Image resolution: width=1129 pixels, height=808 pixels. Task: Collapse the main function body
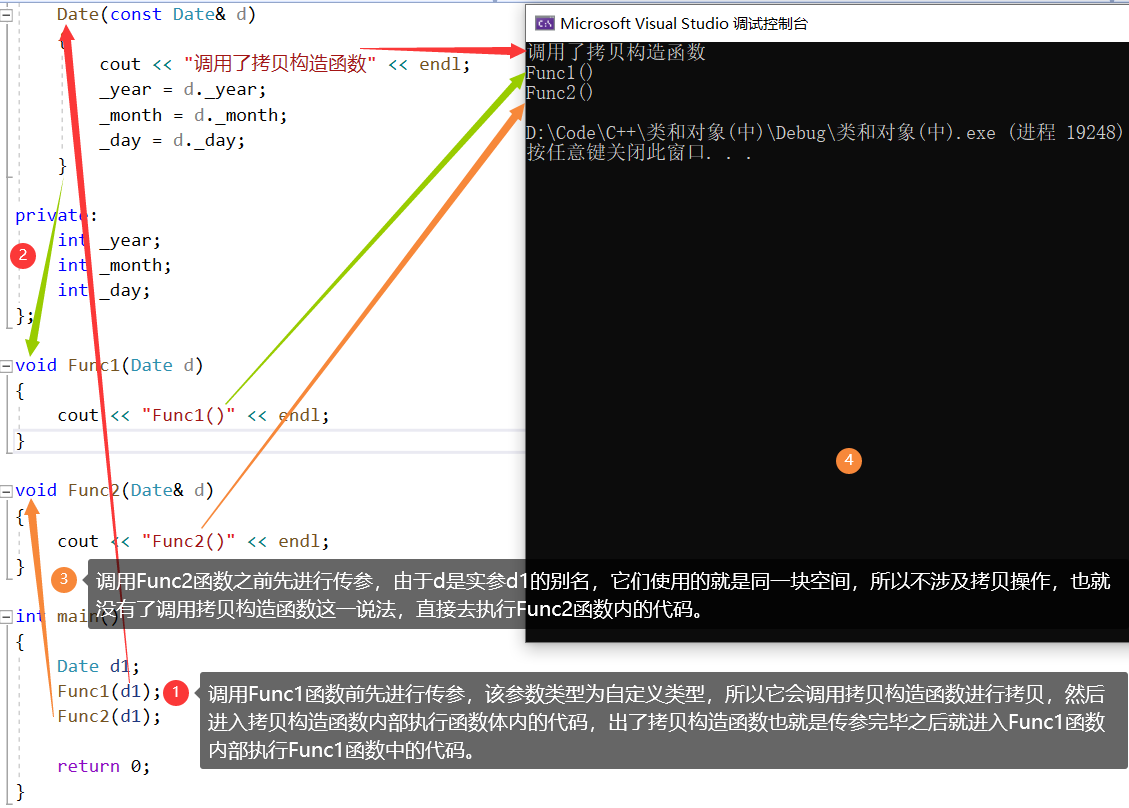(x=5, y=615)
